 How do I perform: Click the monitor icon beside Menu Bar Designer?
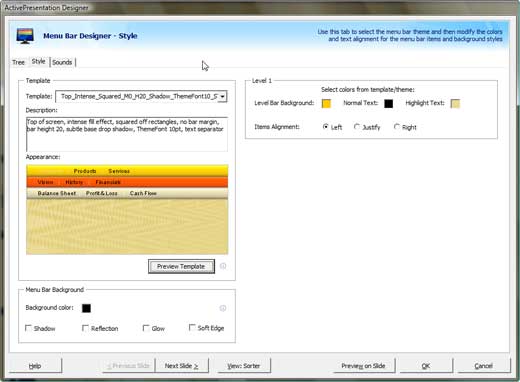[25, 36]
